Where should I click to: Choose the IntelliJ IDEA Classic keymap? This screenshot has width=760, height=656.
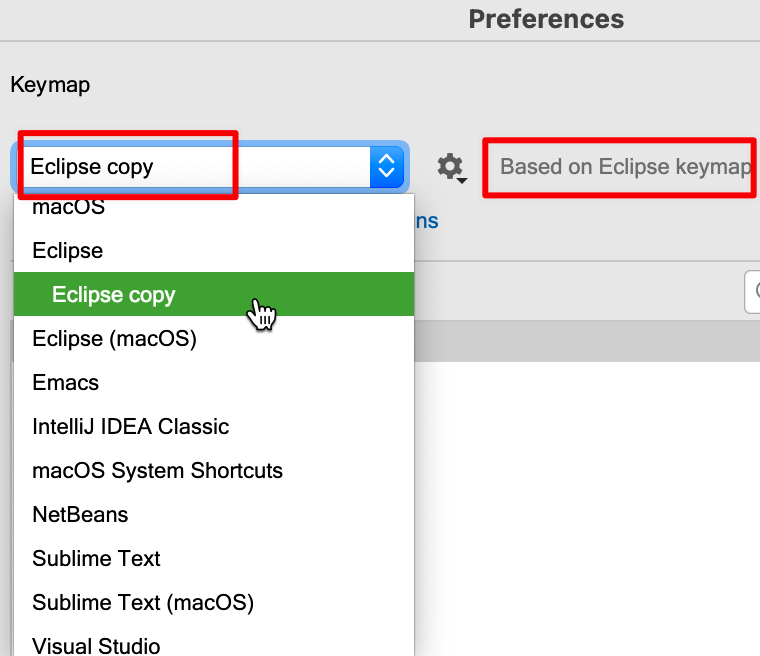click(130, 427)
